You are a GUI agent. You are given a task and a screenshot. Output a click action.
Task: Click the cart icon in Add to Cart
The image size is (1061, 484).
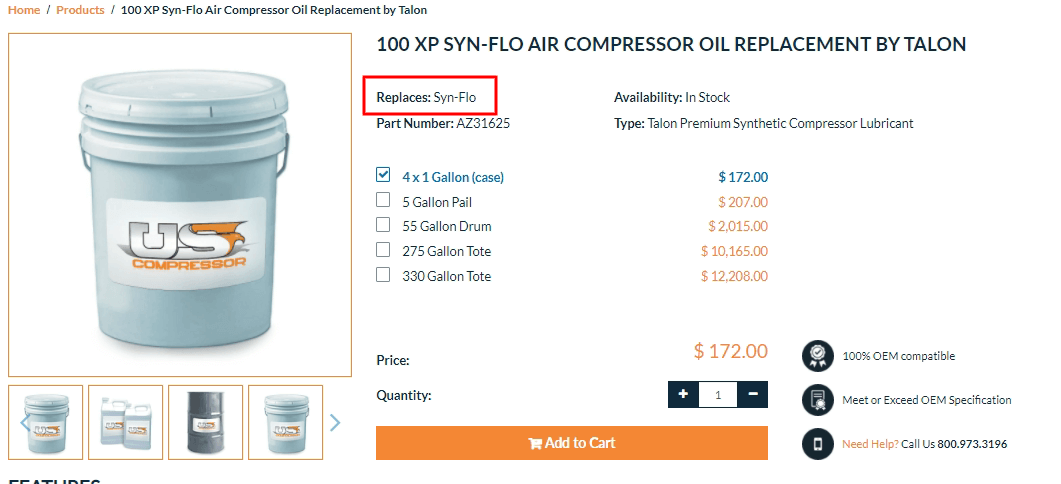[535, 444]
